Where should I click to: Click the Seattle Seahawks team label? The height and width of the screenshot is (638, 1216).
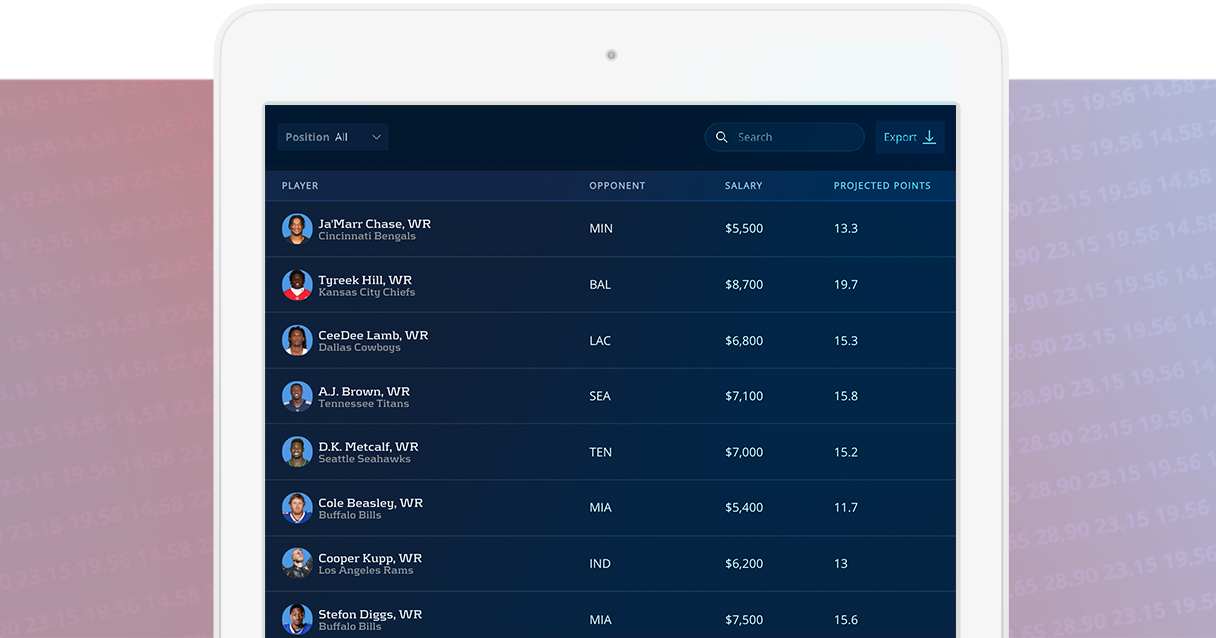click(364, 459)
